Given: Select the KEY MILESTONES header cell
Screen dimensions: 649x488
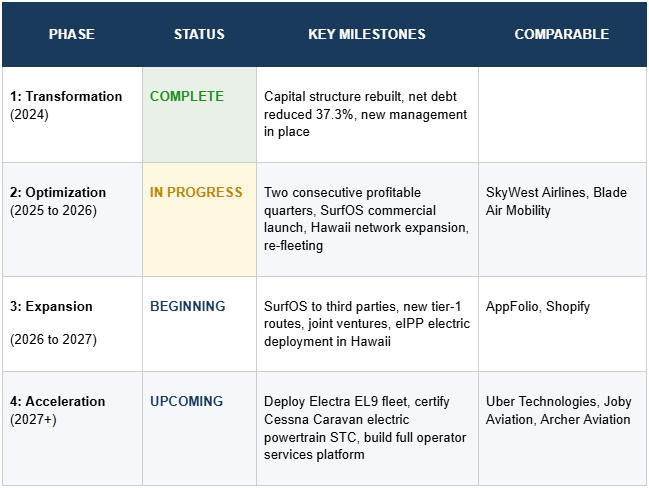Looking at the screenshot, I should pos(367,34).
